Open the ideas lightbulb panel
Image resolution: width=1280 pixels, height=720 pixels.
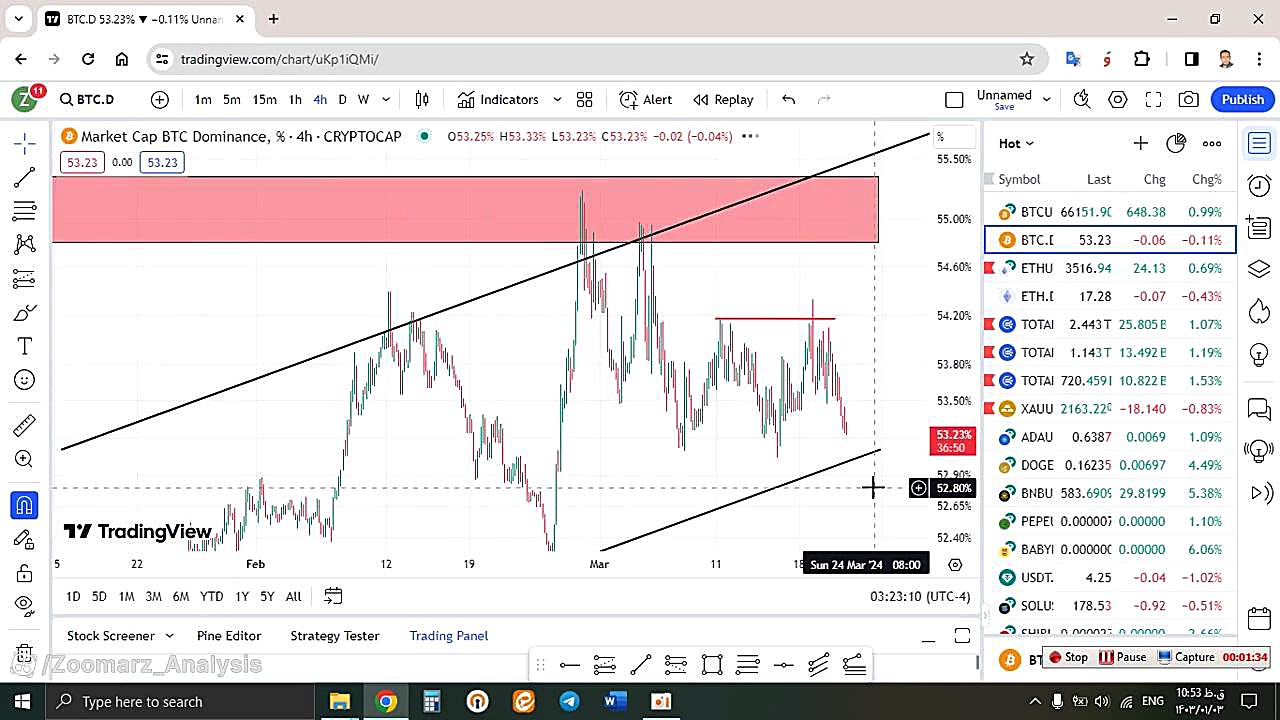1259,353
